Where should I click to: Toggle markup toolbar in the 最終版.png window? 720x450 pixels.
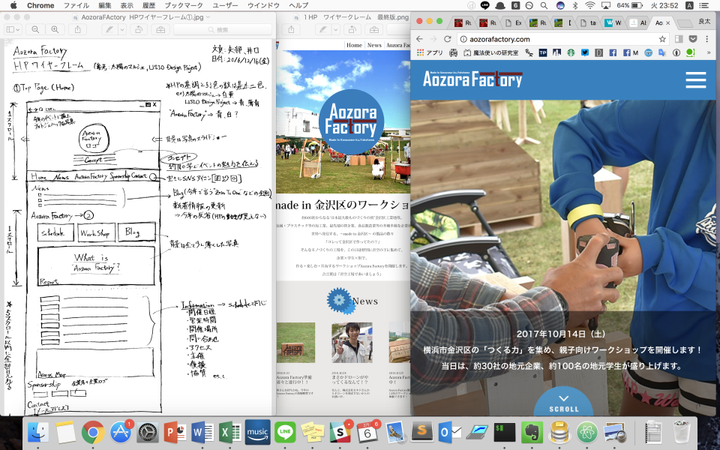[374, 29]
